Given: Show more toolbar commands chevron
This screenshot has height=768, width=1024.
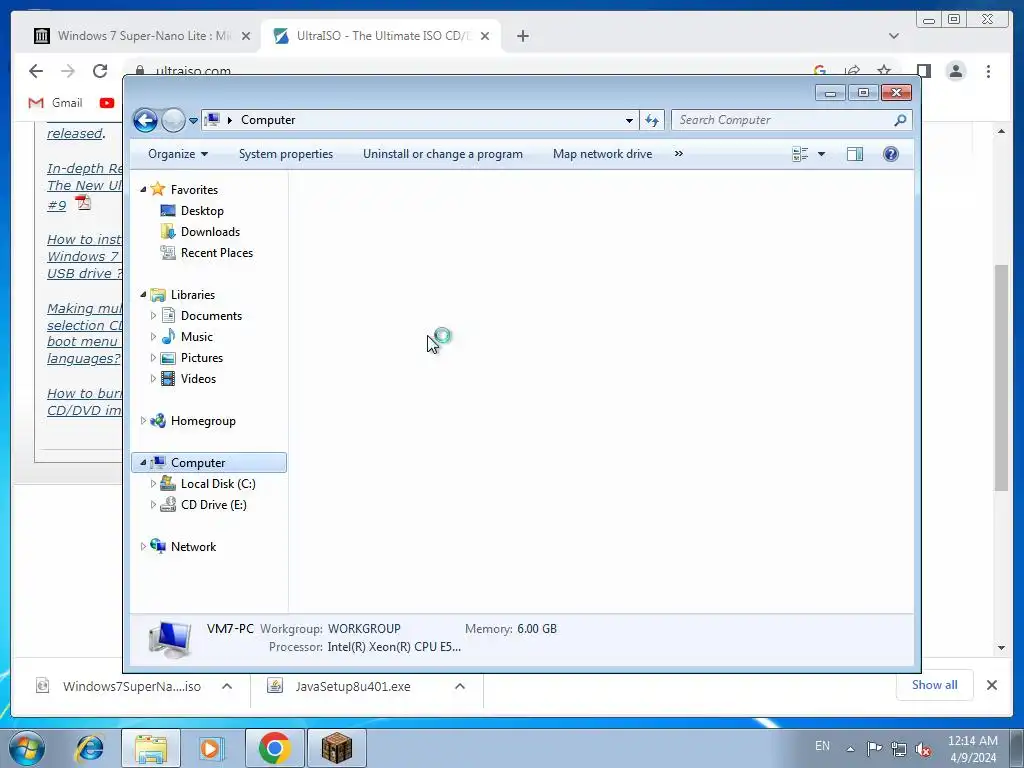Looking at the screenshot, I should tap(679, 154).
